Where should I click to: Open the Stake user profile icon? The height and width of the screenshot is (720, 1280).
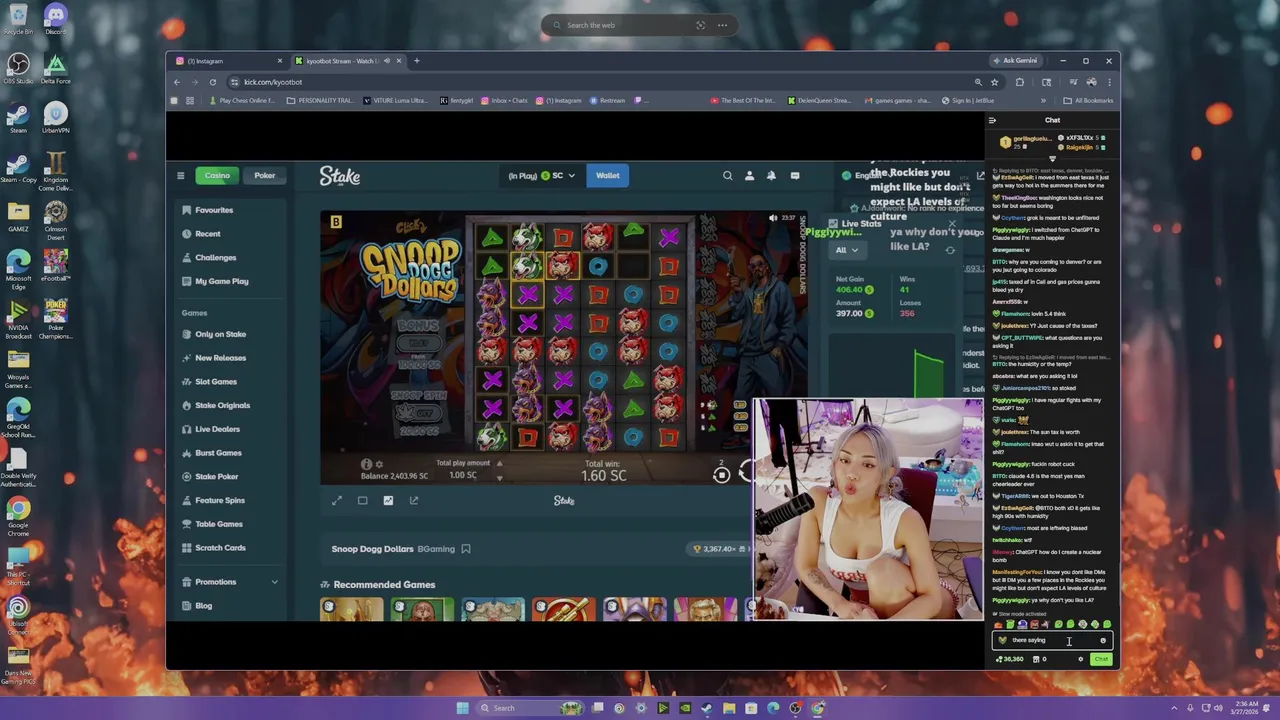(749, 176)
